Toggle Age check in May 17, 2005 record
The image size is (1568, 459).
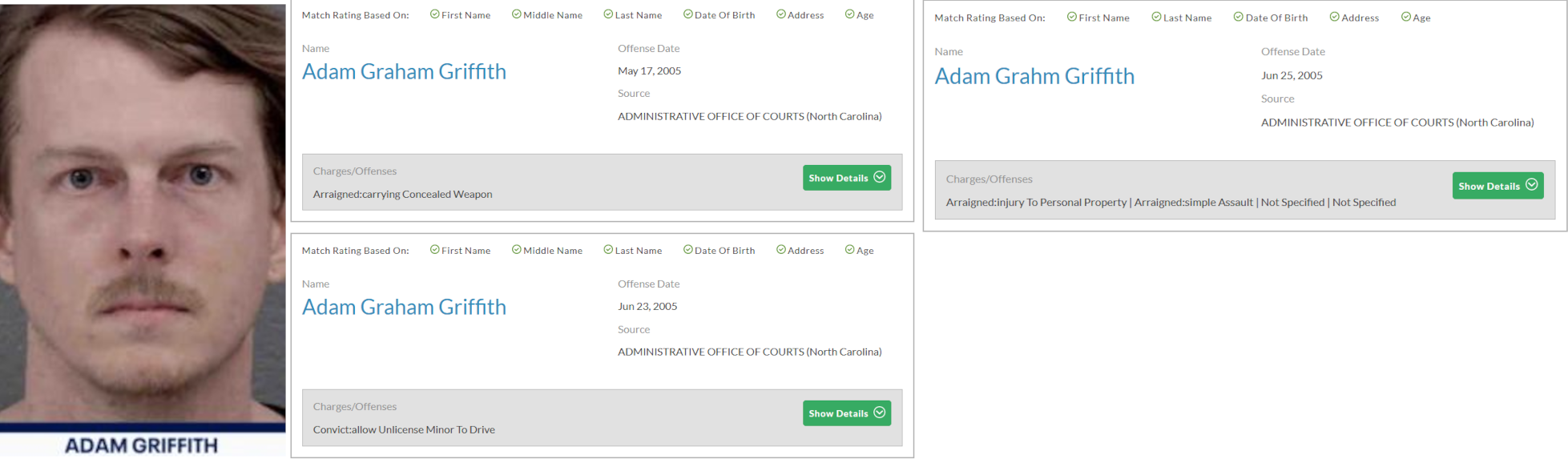[849, 14]
